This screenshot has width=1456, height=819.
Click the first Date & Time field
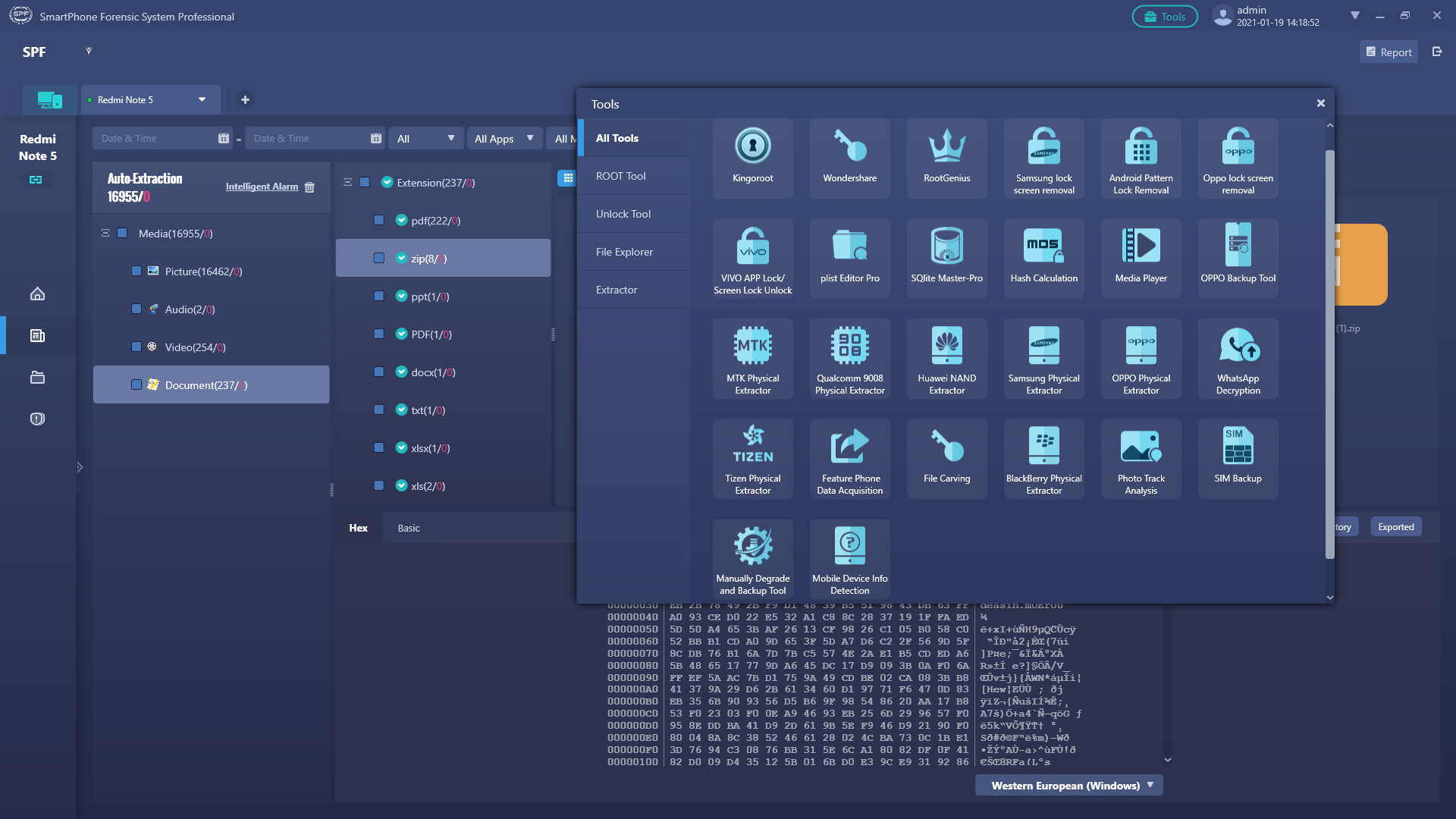[162, 138]
